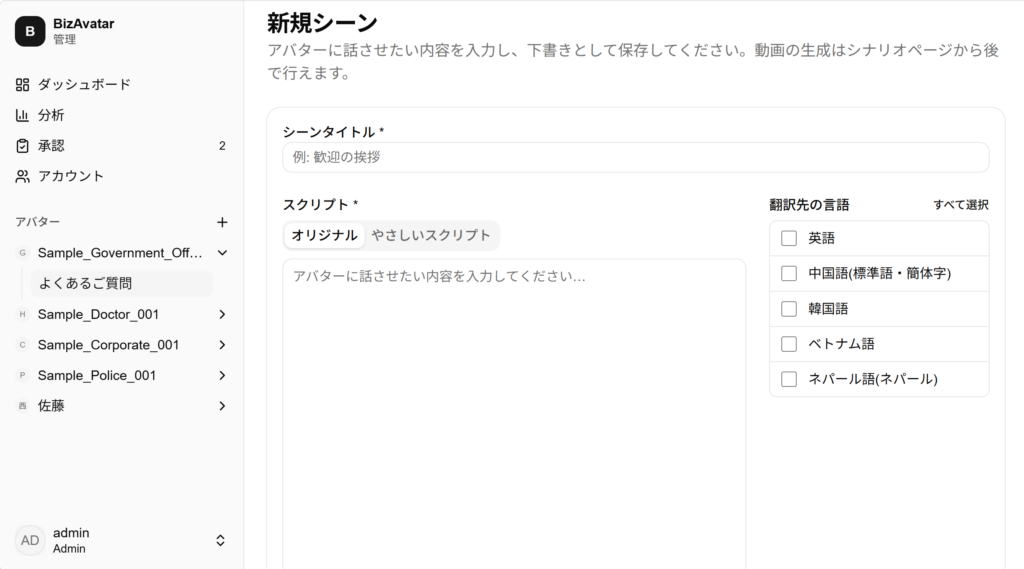Collapse the Sample_Government_Off avatar chevron
Image resolution: width=1024 pixels, height=569 pixels.
click(222, 253)
